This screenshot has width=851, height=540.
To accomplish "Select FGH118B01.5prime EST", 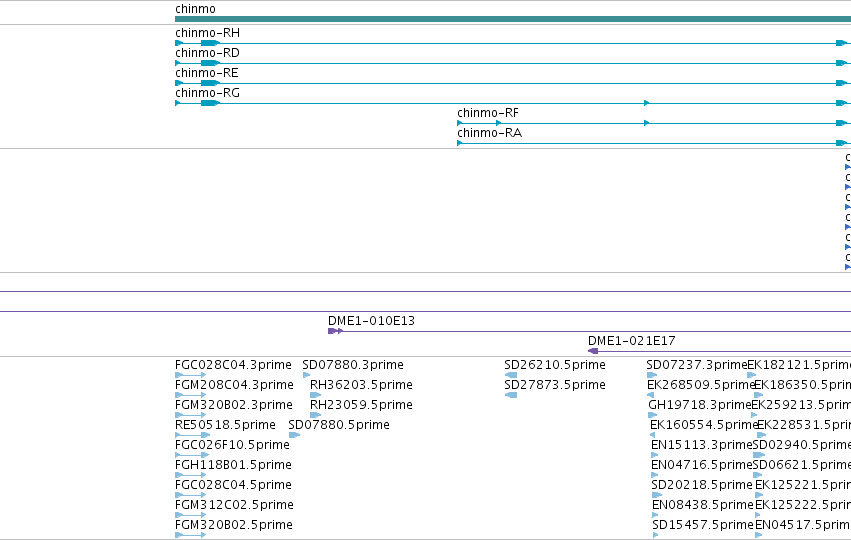I will coord(233,465).
